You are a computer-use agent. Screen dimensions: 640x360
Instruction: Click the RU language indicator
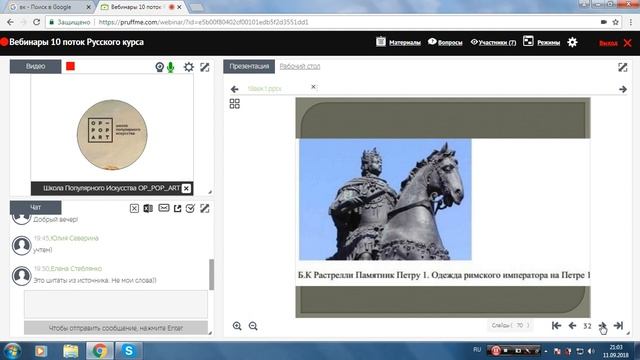pos(477,350)
